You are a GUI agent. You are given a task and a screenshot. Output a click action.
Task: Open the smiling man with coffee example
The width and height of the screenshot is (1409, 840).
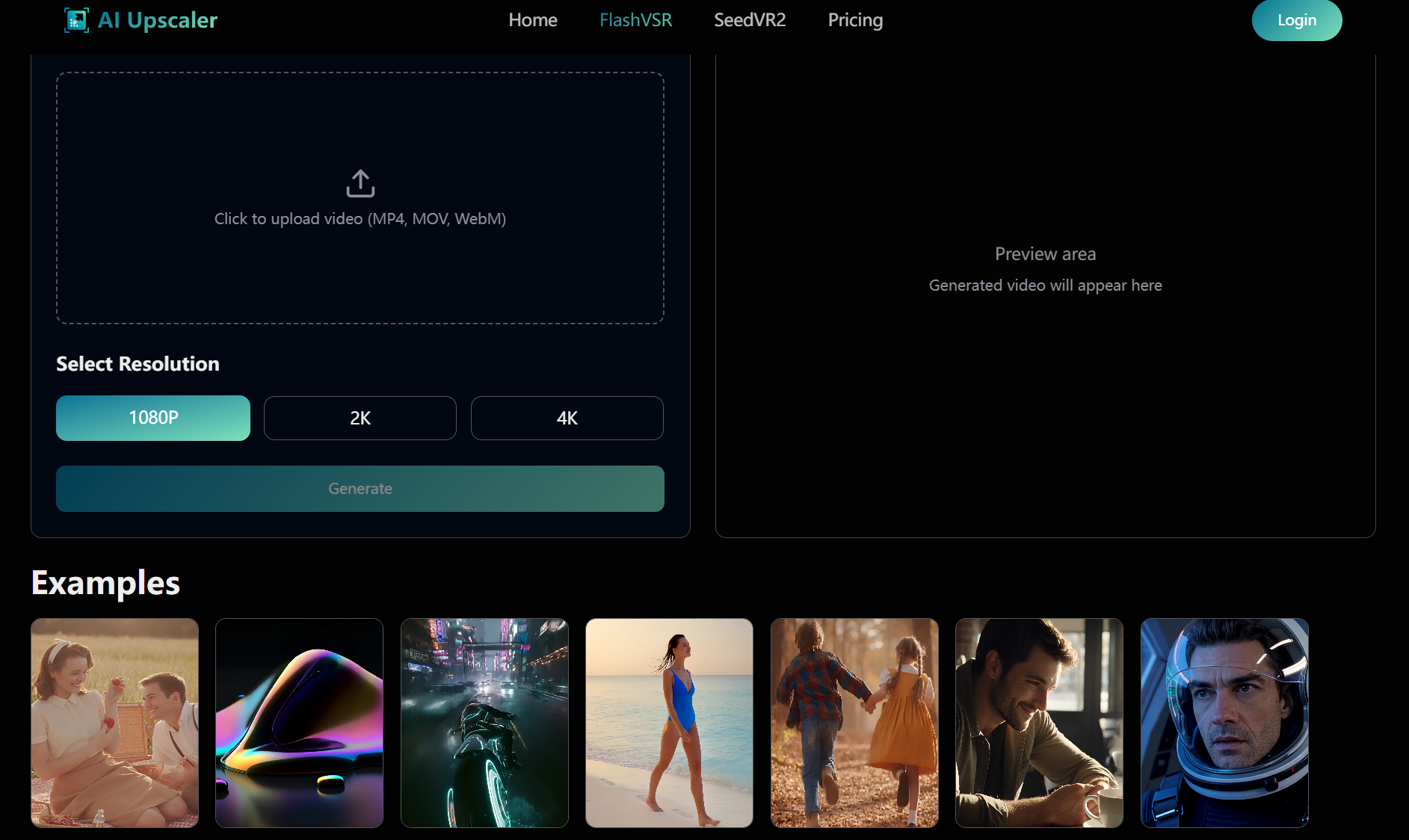(1039, 722)
